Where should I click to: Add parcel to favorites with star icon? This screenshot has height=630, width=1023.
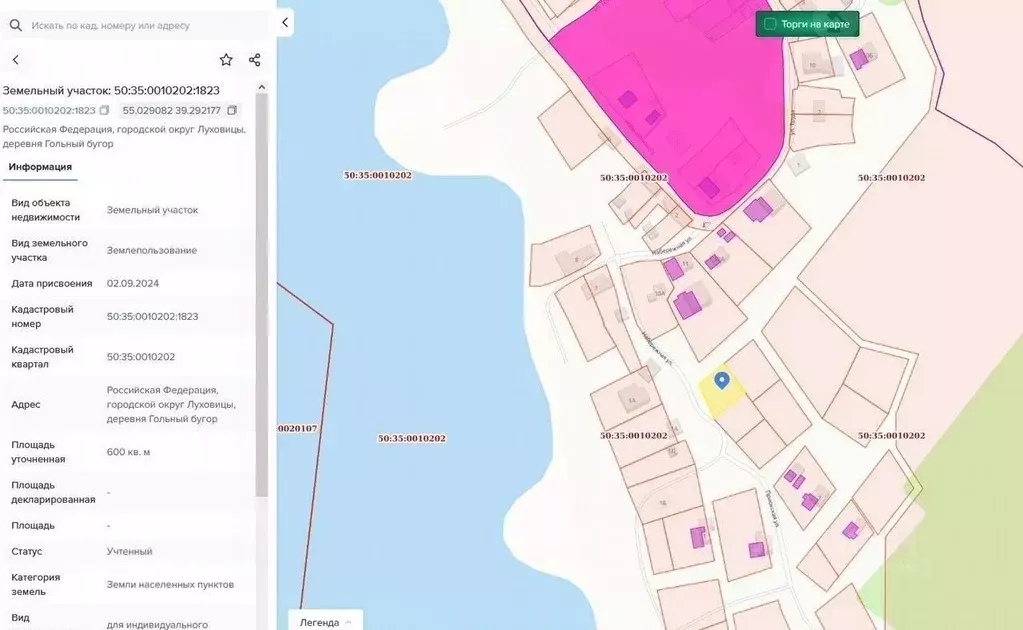coord(226,60)
